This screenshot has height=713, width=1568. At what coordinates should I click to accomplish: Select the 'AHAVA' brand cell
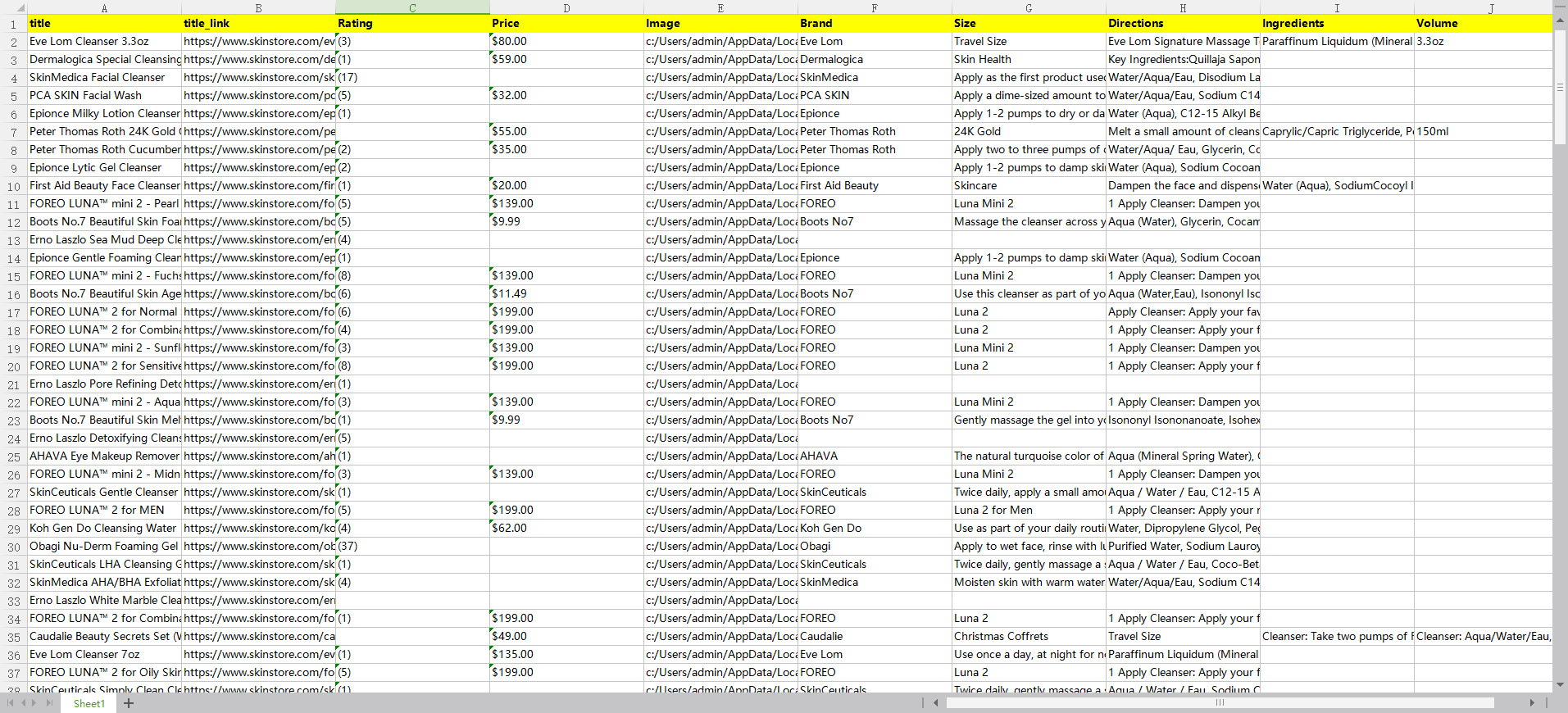[875, 456]
